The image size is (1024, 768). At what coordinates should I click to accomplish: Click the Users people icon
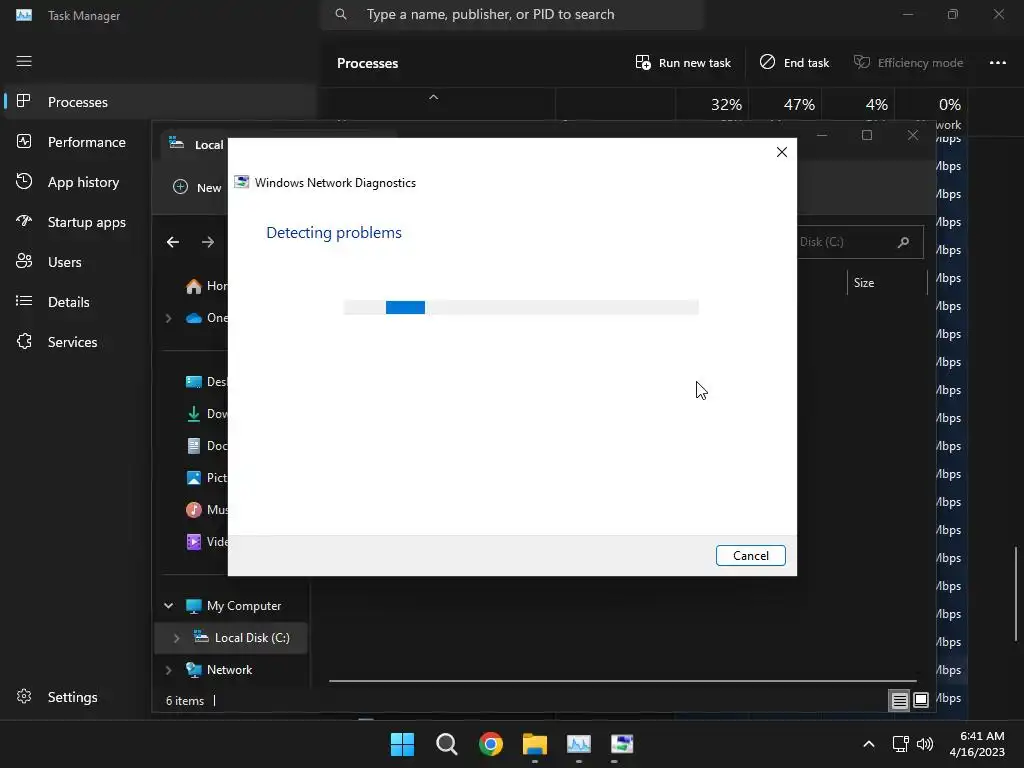tap(24, 261)
